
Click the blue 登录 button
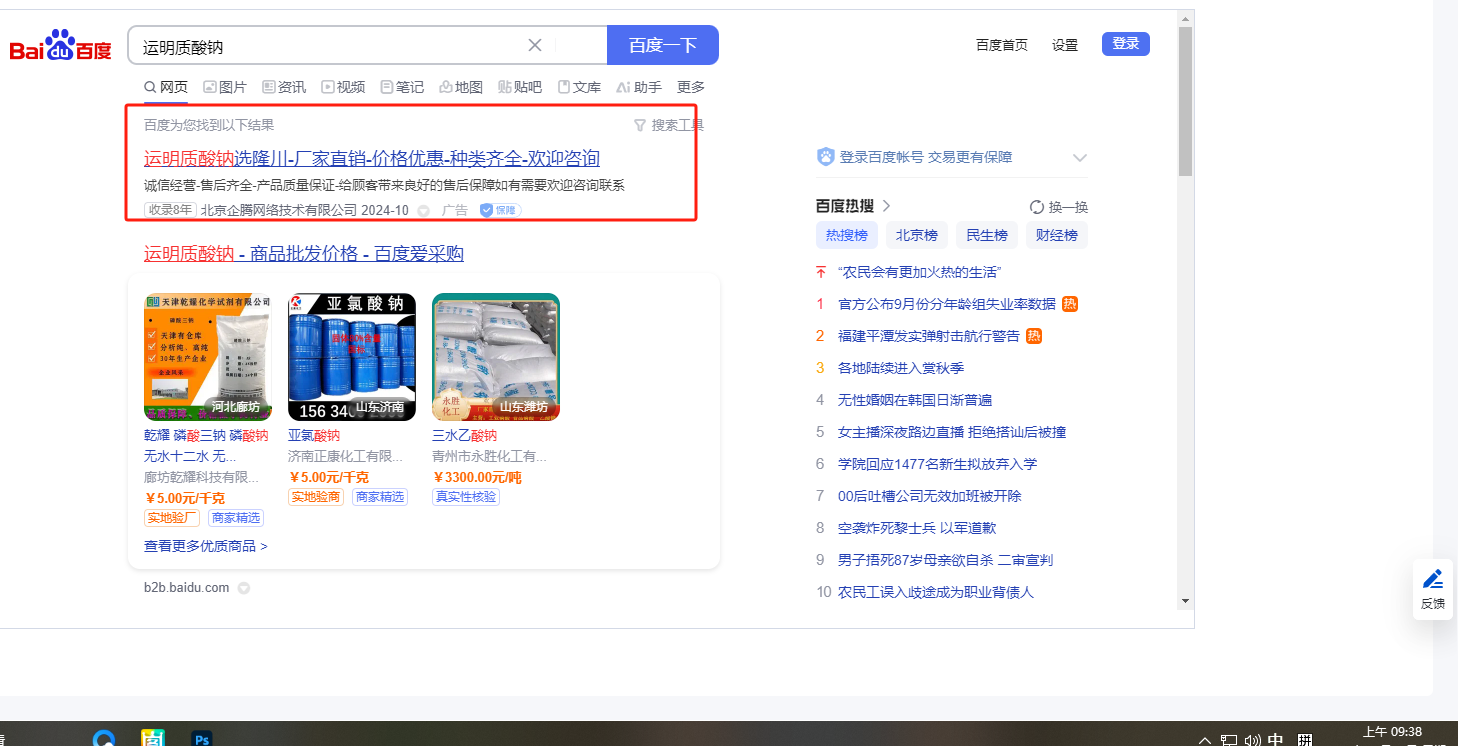point(1126,44)
